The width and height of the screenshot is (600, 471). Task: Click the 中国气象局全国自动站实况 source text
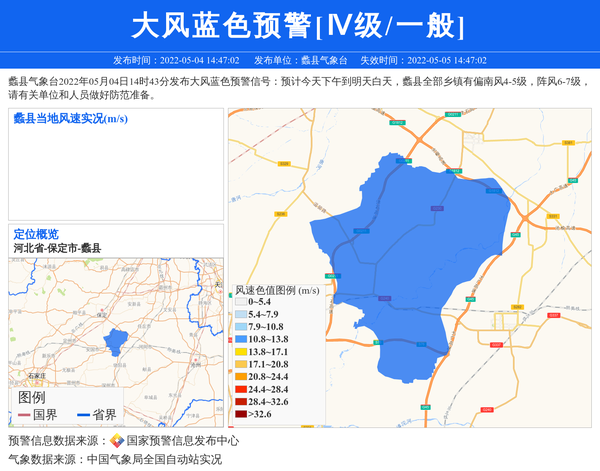pos(154,459)
